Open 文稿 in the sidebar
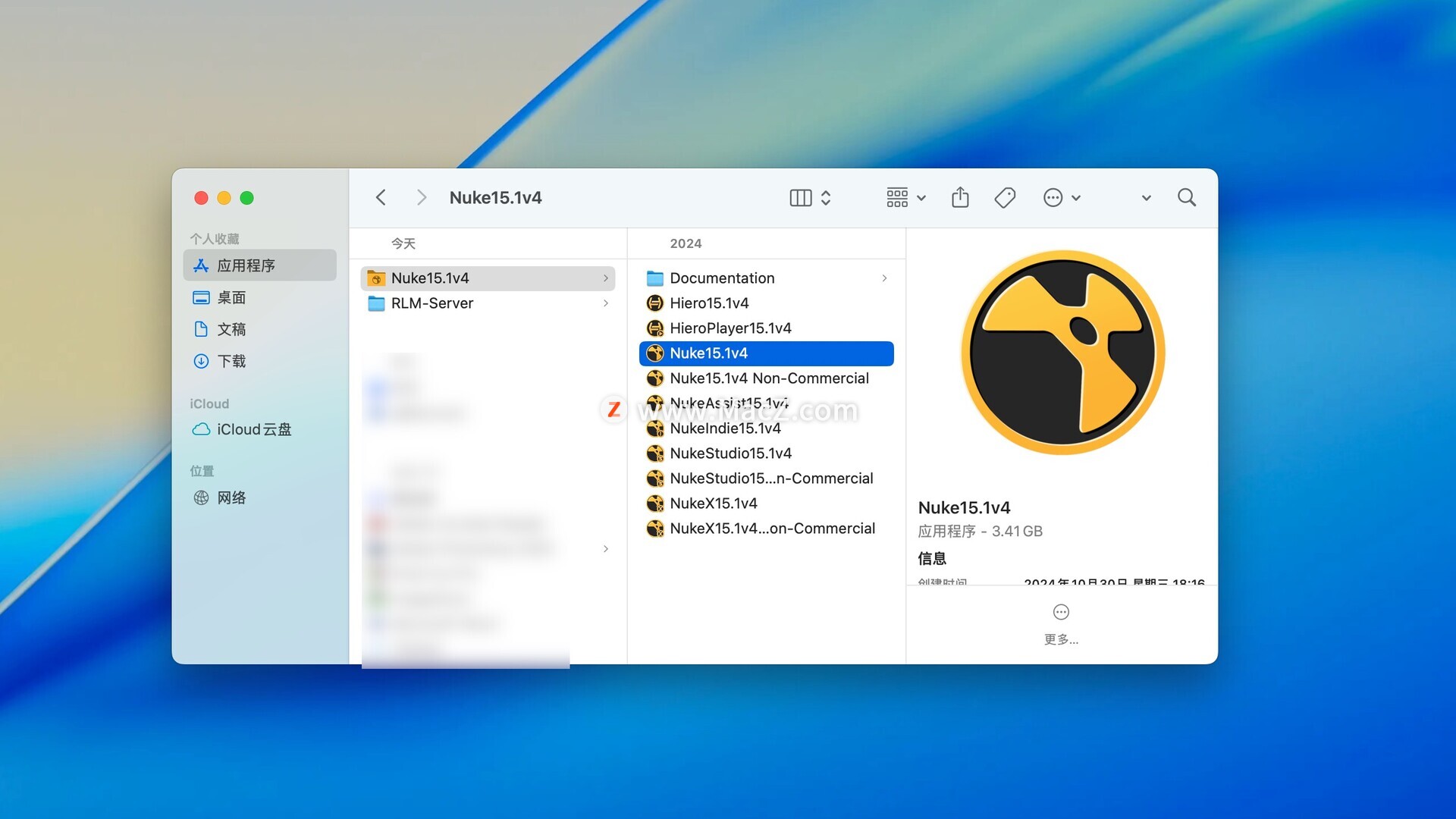 (260, 329)
